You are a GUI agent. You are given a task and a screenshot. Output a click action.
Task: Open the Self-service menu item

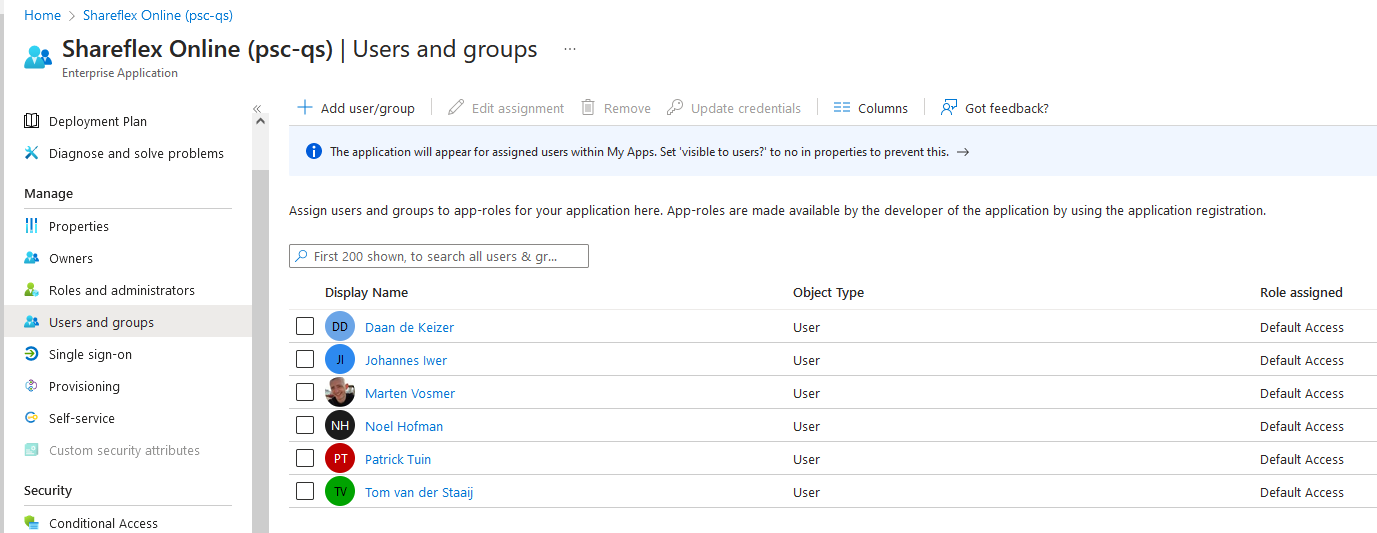click(82, 418)
